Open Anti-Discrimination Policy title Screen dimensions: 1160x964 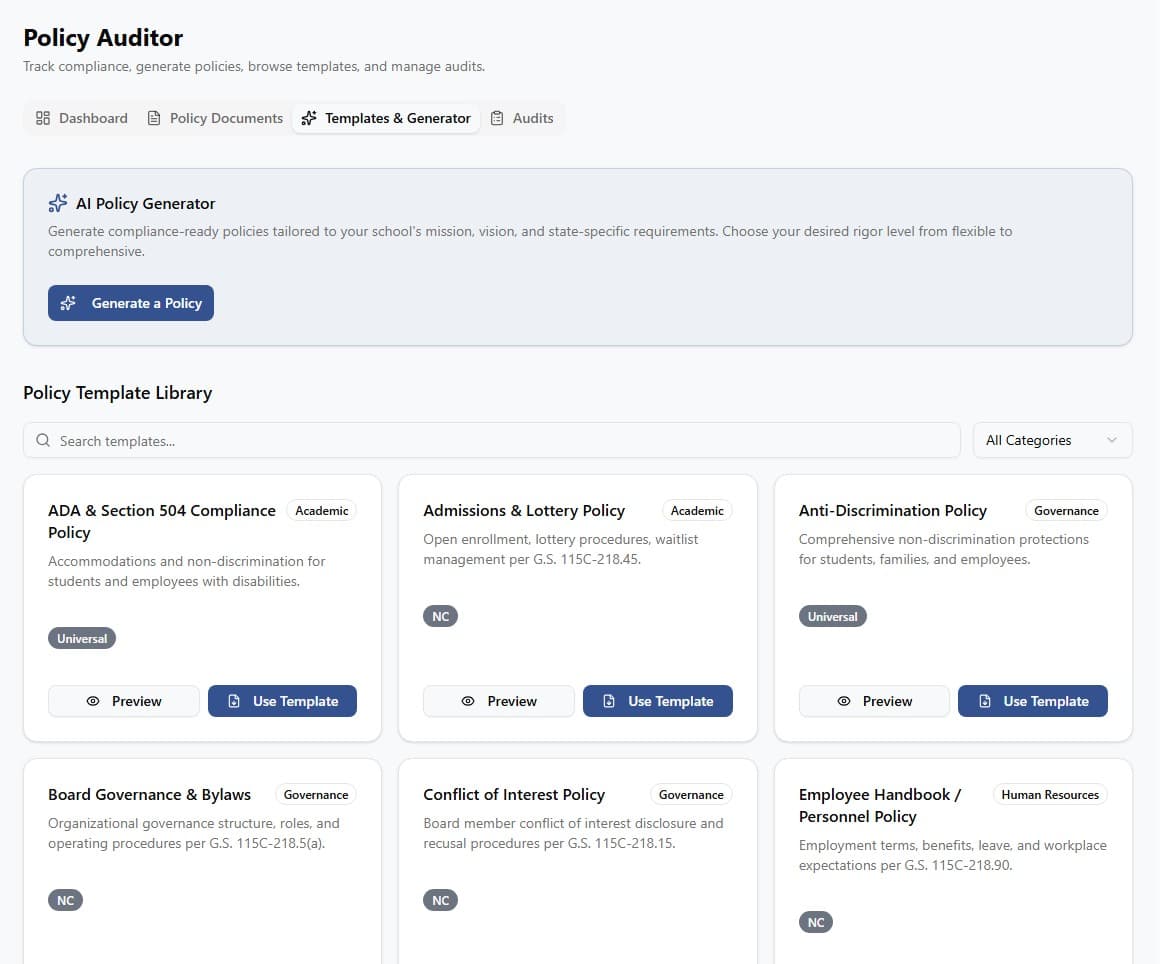(x=893, y=510)
